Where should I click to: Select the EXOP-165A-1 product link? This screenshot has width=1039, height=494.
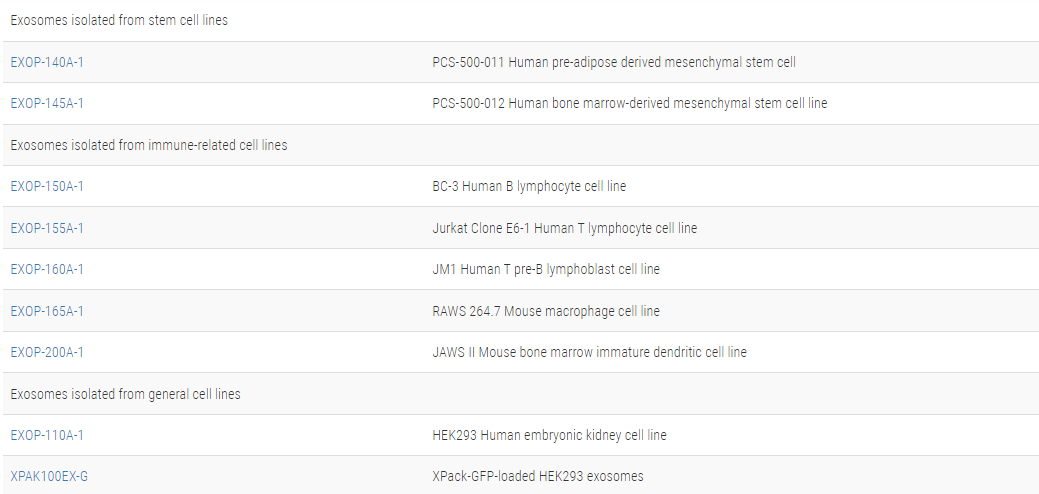(47, 311)
